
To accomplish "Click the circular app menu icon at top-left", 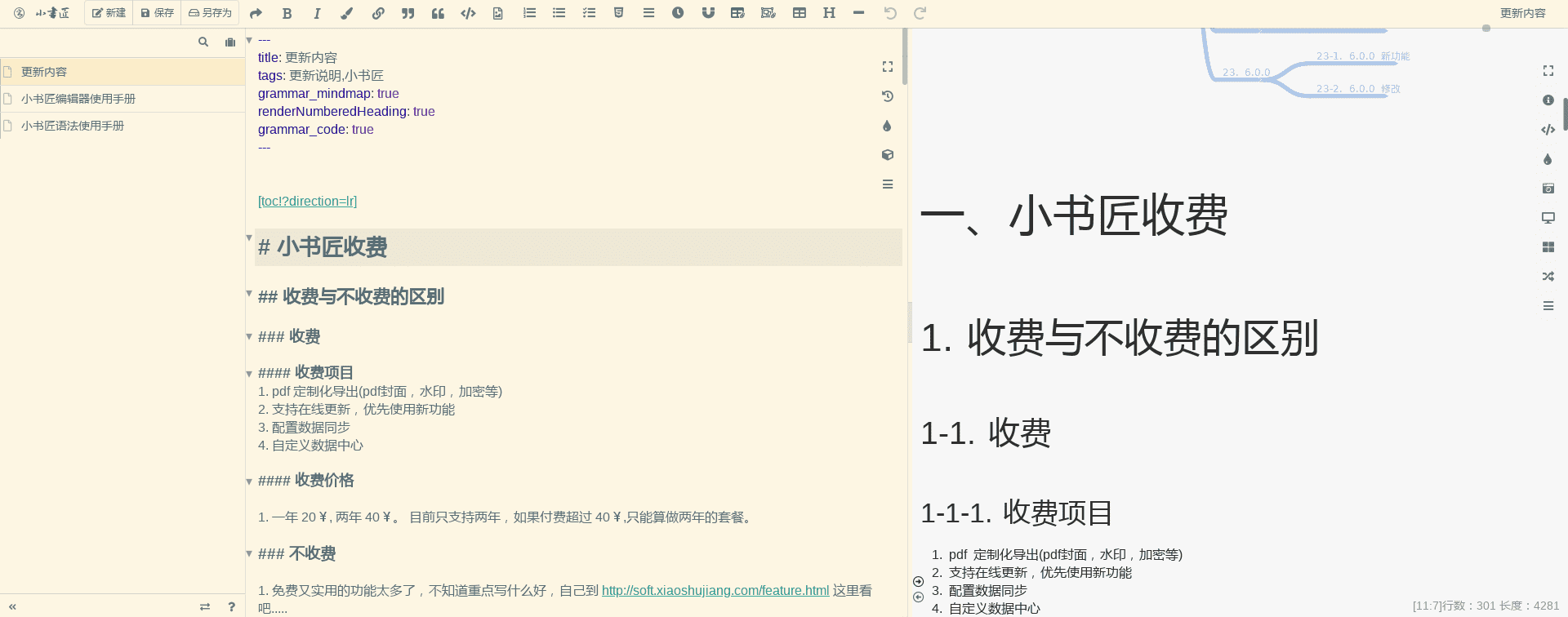I will (x=20, y=13).
